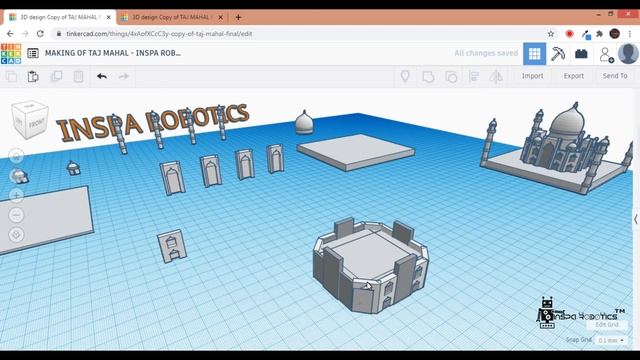Open a new browser tab
The image size is (640, 360).
tap(238, 17)
